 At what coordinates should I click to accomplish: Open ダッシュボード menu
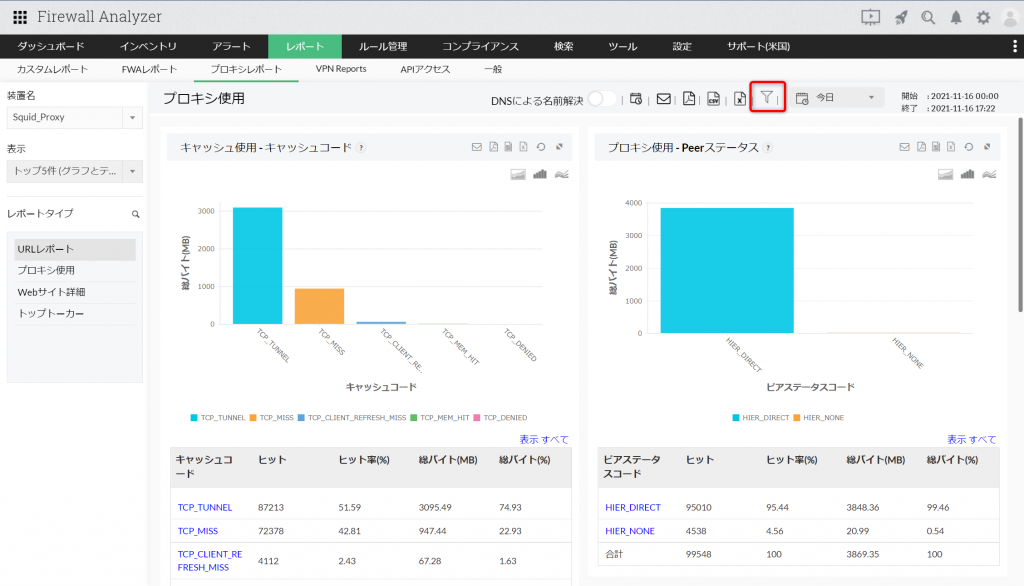[51, 46]
